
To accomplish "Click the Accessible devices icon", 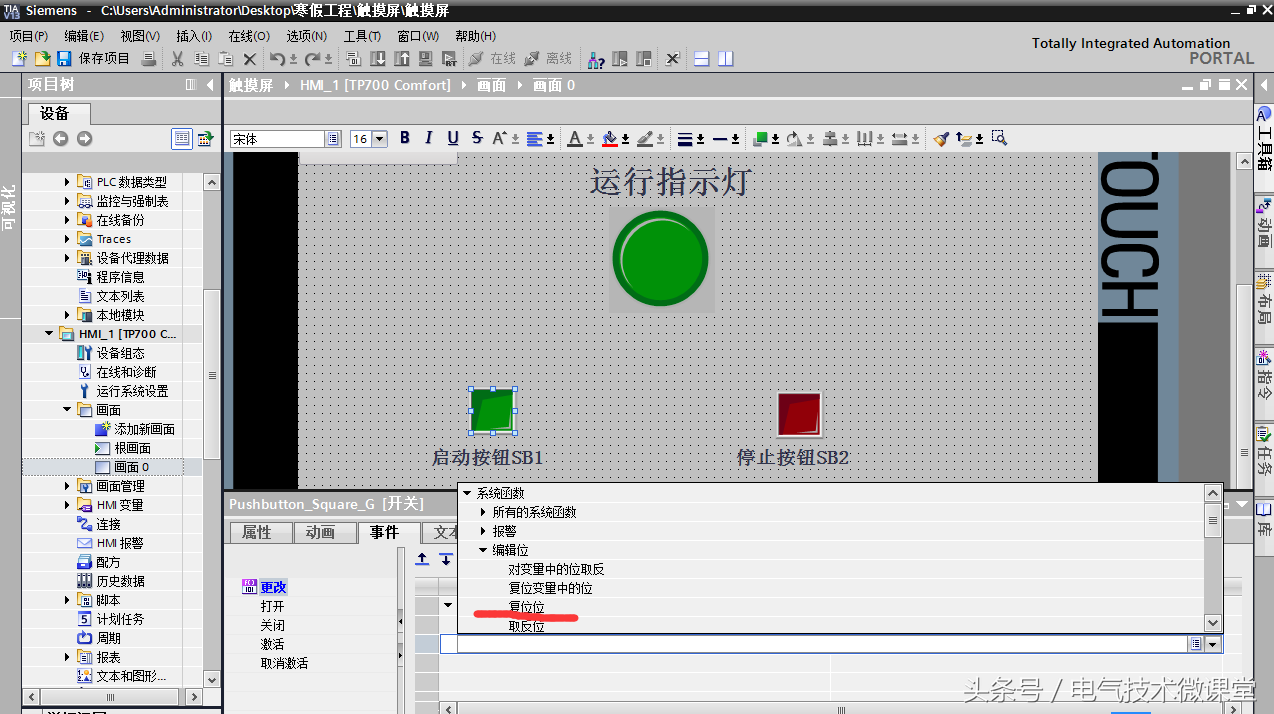I will pyautogui.click(x=596, y=59).
